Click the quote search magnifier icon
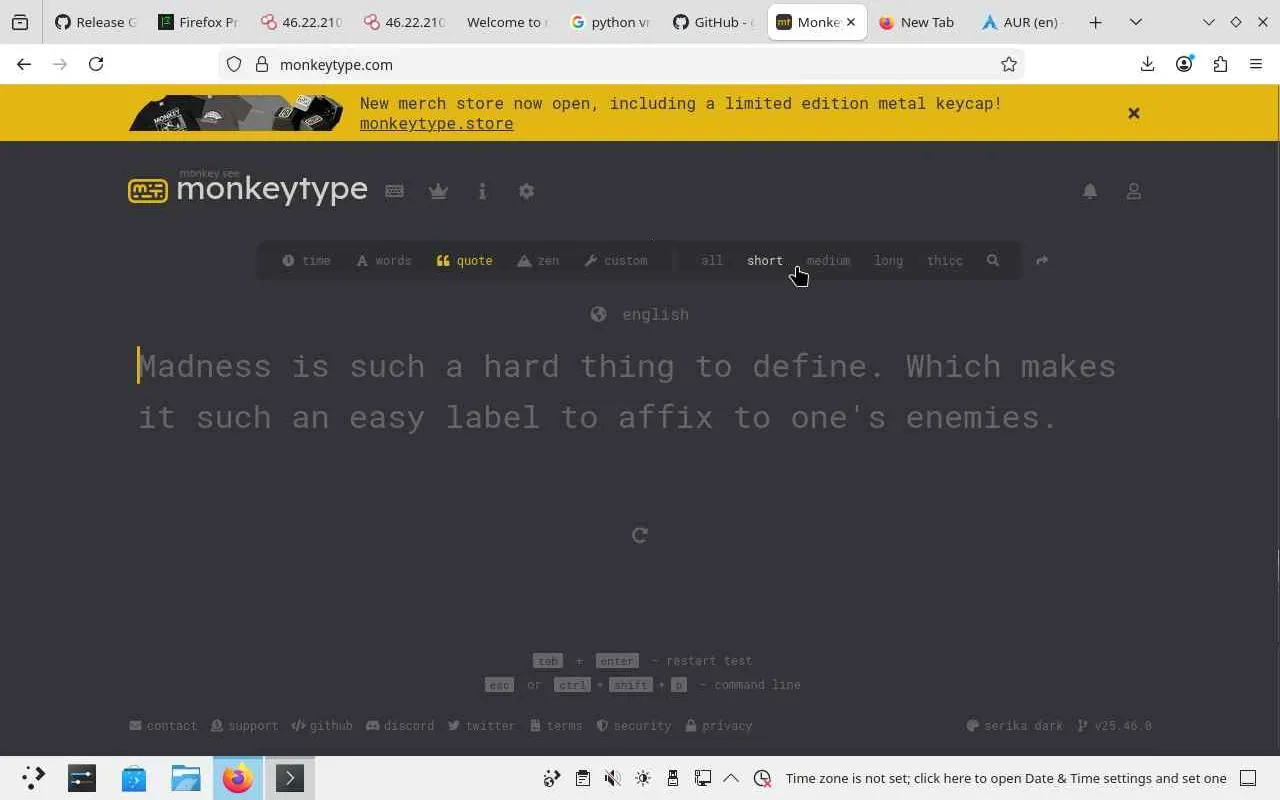This screenshot has height=800, width=1280. tap(993, 260)
